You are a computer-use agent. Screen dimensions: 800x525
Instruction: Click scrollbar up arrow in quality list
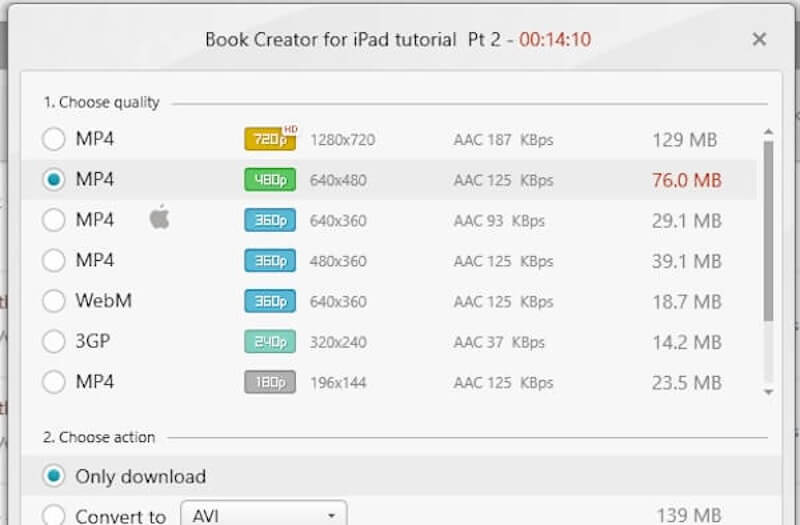pyautogui.click(x=768, y=130)
